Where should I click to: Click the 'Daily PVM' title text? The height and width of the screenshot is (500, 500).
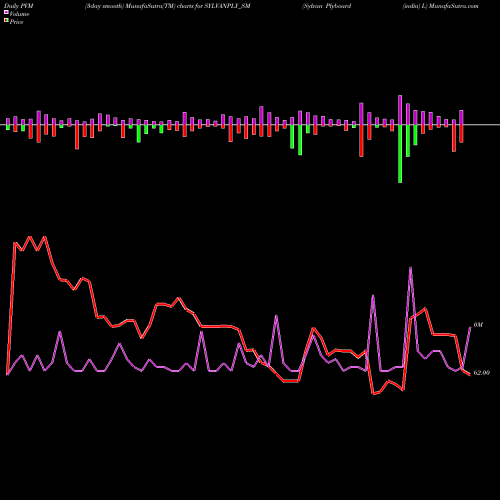(x=19, y=6)
